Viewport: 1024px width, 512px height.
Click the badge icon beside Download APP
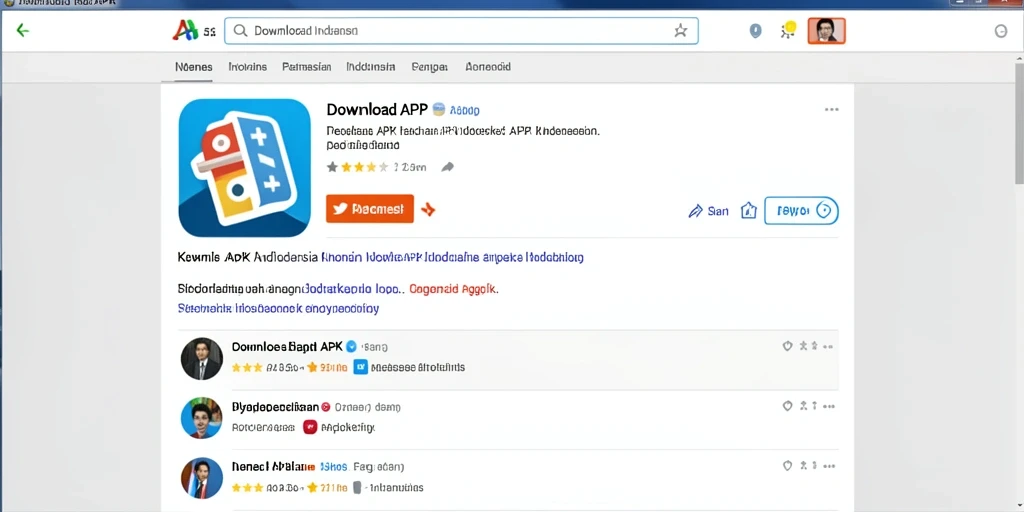[439, 109]
